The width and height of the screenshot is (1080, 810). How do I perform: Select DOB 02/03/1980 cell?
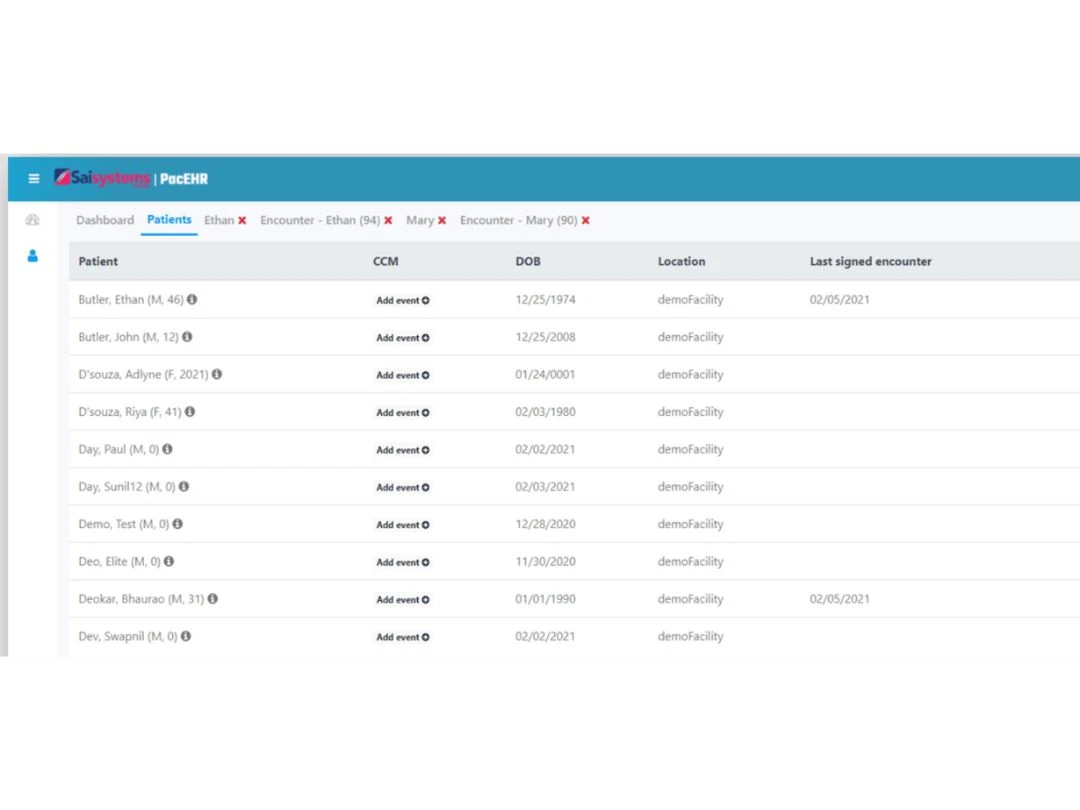pos(545,412)
